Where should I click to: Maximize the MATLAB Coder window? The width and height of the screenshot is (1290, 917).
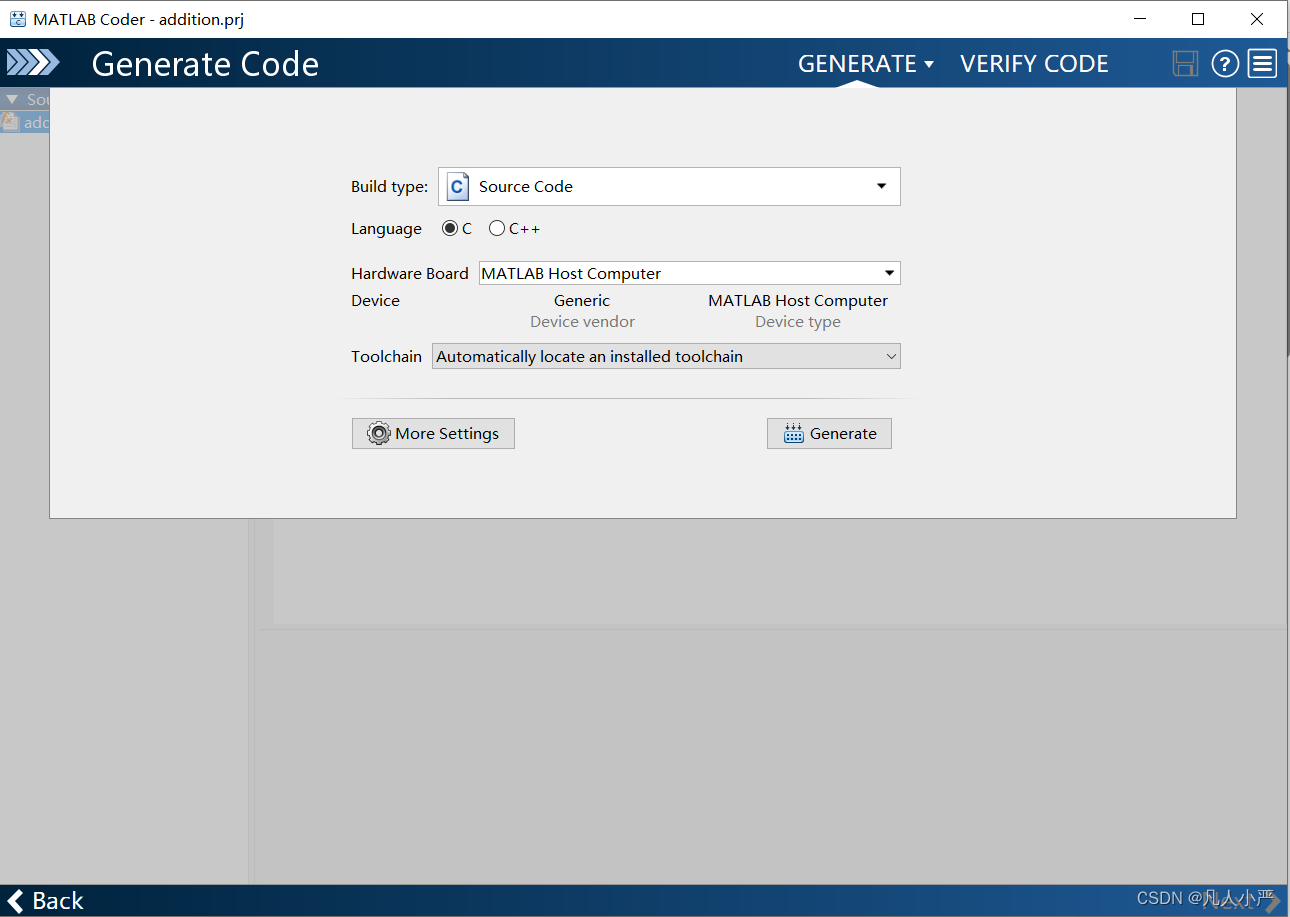coord(1198,19)
